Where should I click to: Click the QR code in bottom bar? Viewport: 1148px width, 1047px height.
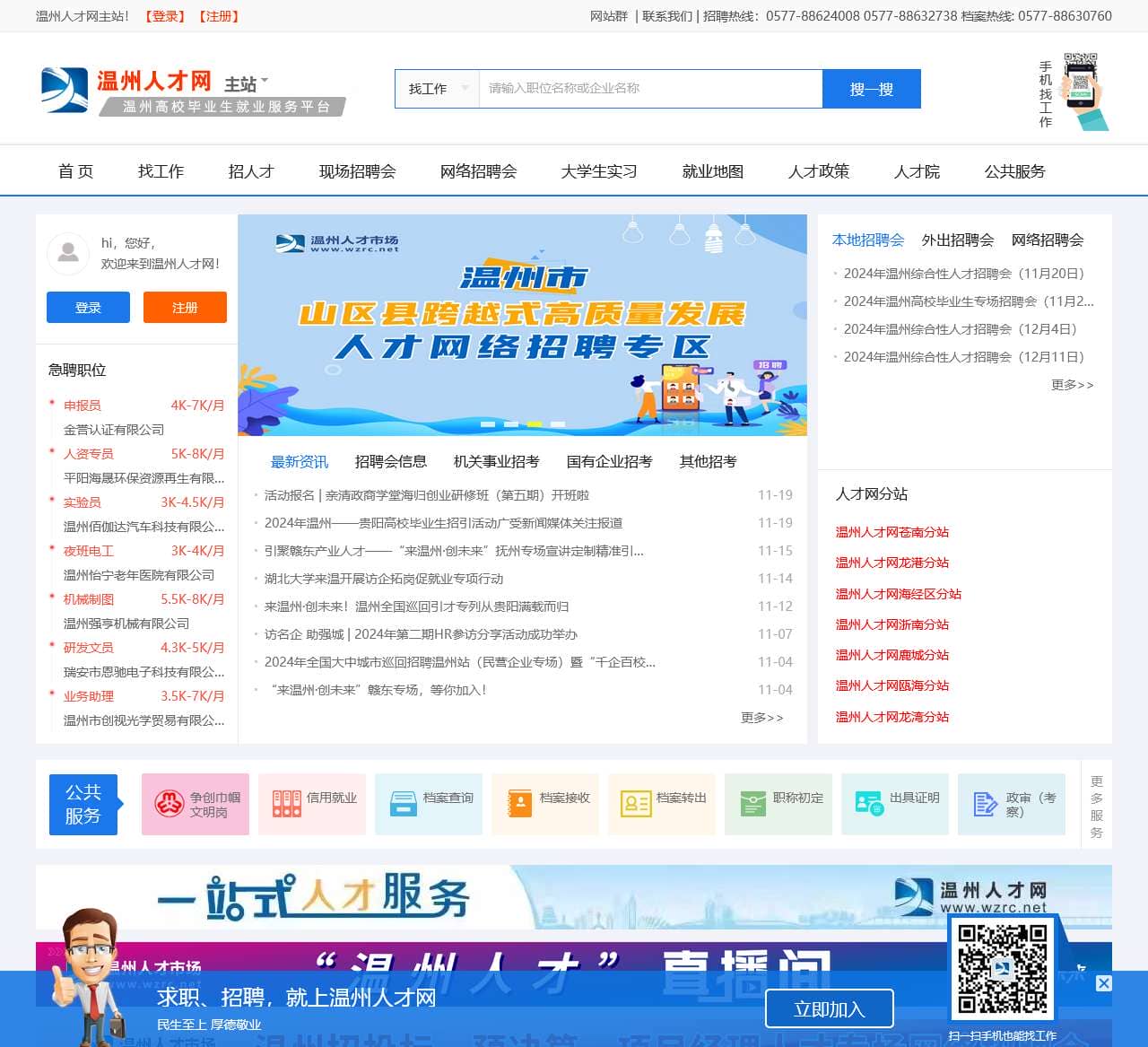pyautogui.click(x=1002, y=970)
